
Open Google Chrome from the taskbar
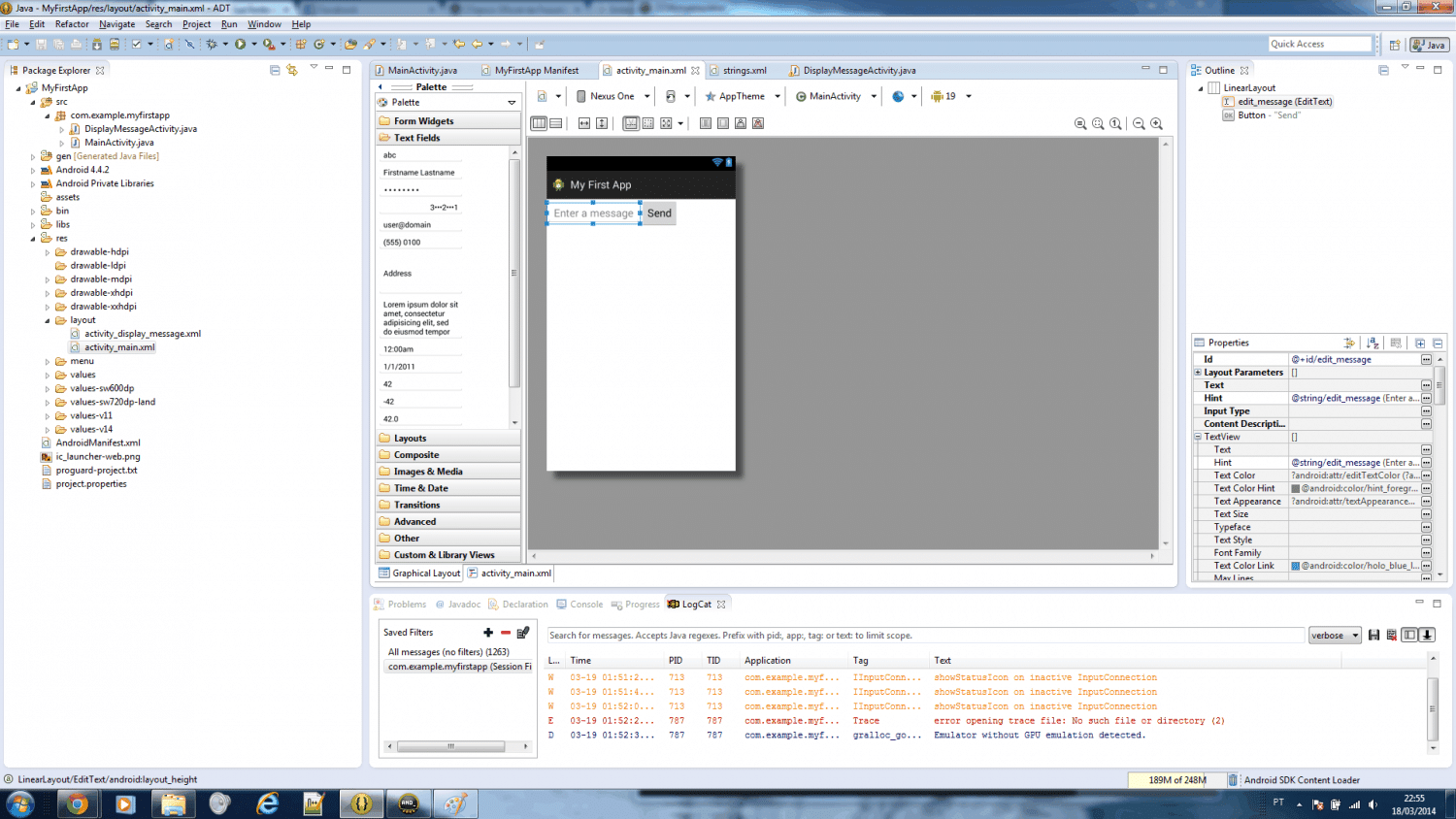point(78,803)
